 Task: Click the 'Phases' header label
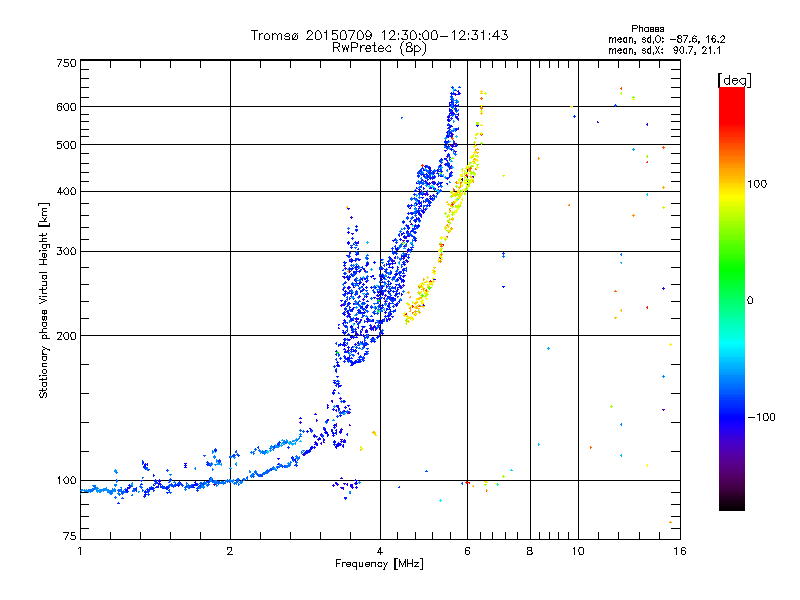[x=647, y=29]
